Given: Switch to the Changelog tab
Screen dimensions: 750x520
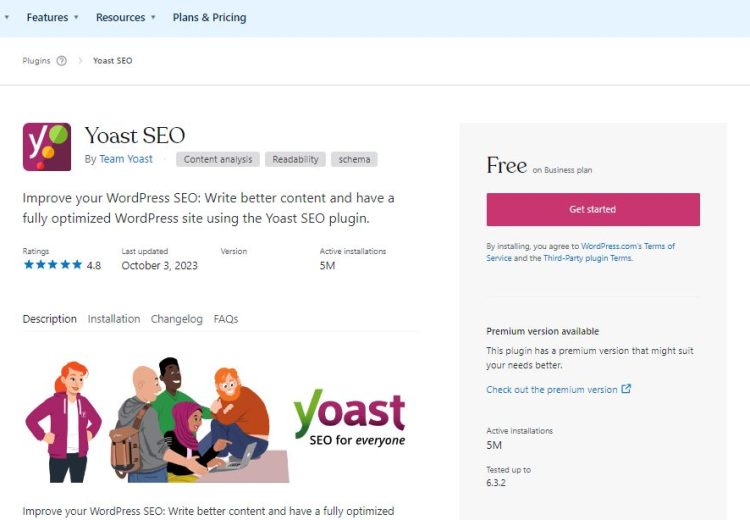Looking at the screenshot, I should [x=176, y=319].
